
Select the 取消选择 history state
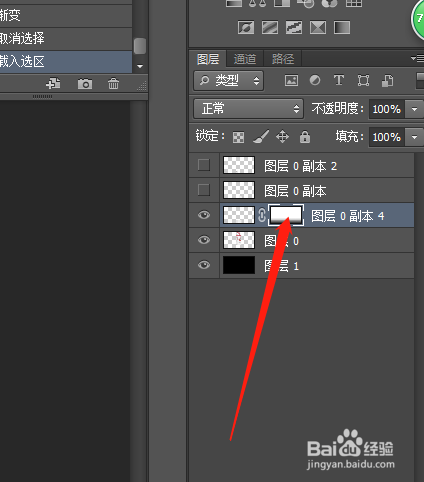tap(66, 38)
